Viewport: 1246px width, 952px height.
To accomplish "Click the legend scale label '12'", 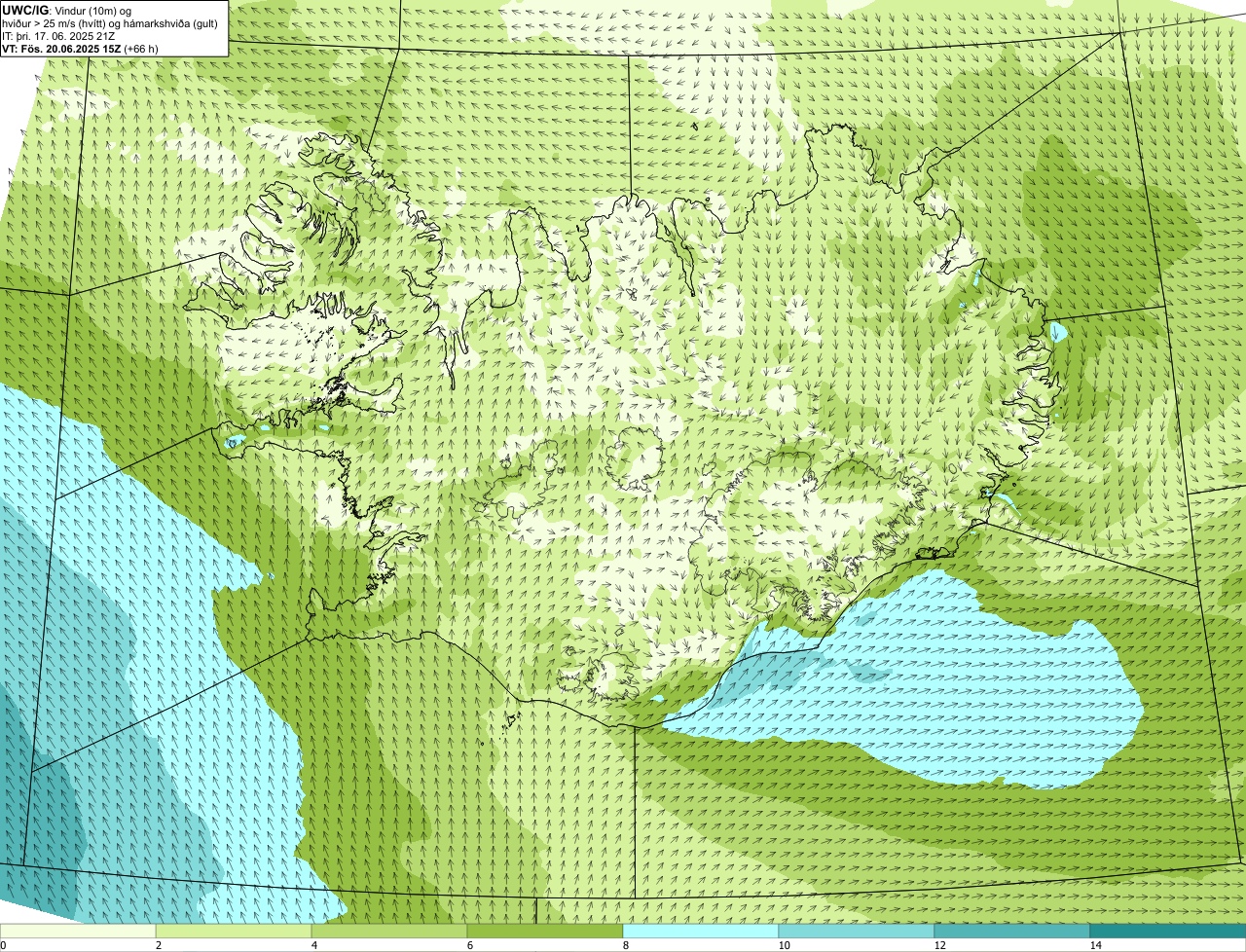I will pyautogui.click(x=939, y=945).
